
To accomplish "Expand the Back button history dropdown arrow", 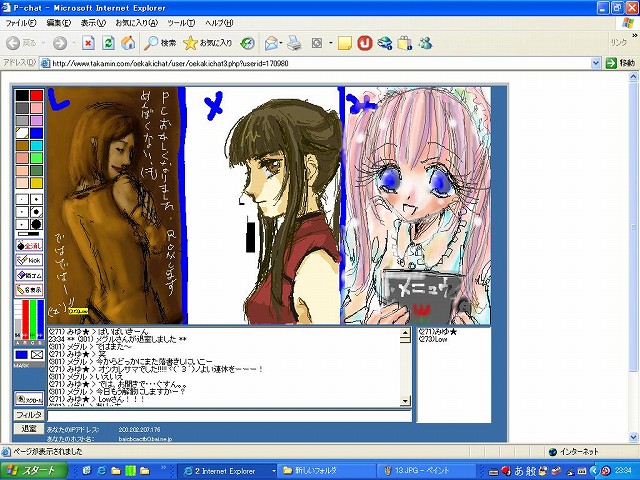I will pyautogui.click(x=42, y=43).
